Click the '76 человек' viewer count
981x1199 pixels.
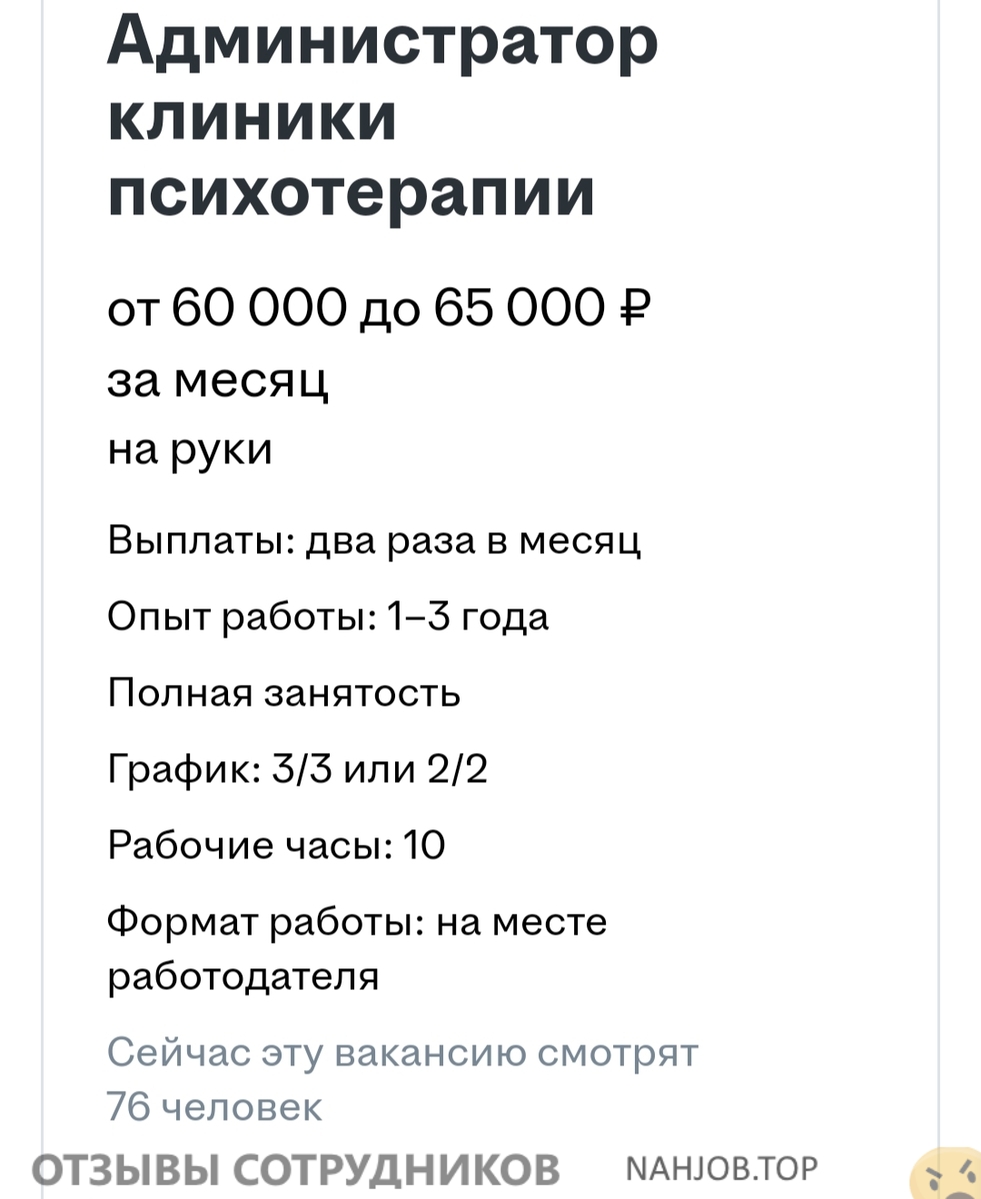(214, 1106)
